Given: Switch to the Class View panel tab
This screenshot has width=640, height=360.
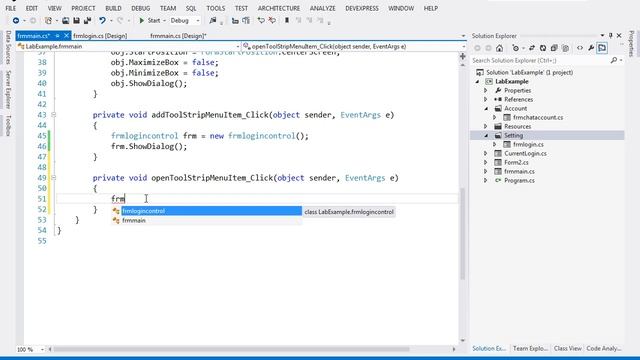Looking at the screenshot, I should point(567,349).
